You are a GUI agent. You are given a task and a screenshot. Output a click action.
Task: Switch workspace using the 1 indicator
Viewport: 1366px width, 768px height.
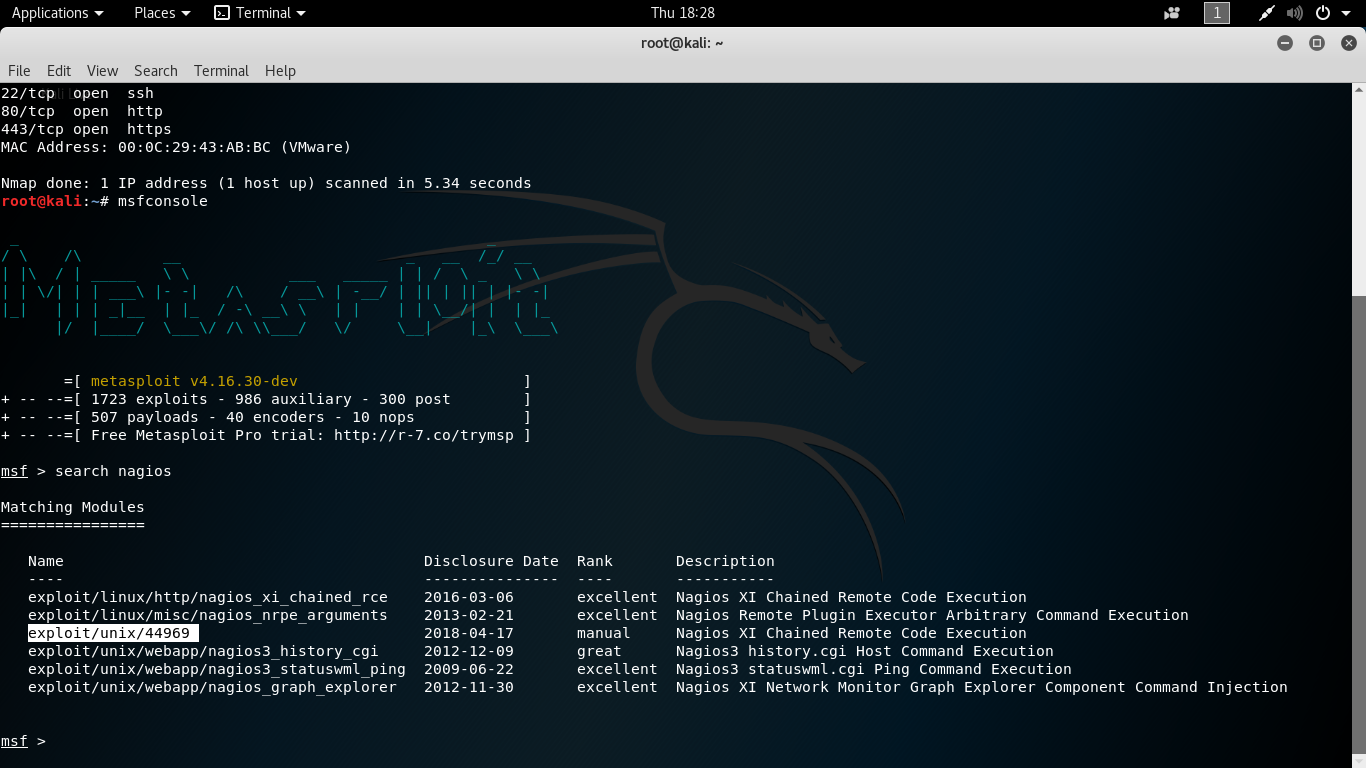(1217, 13)
